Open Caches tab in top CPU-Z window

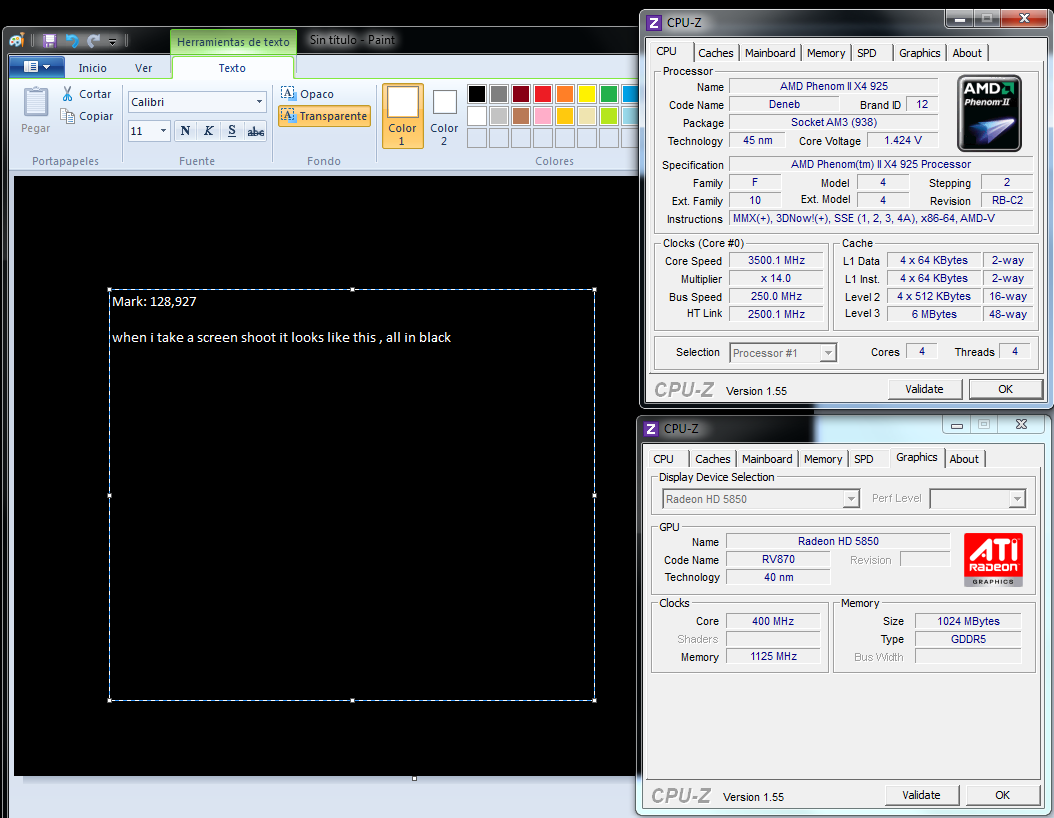[x=715, y=53]
